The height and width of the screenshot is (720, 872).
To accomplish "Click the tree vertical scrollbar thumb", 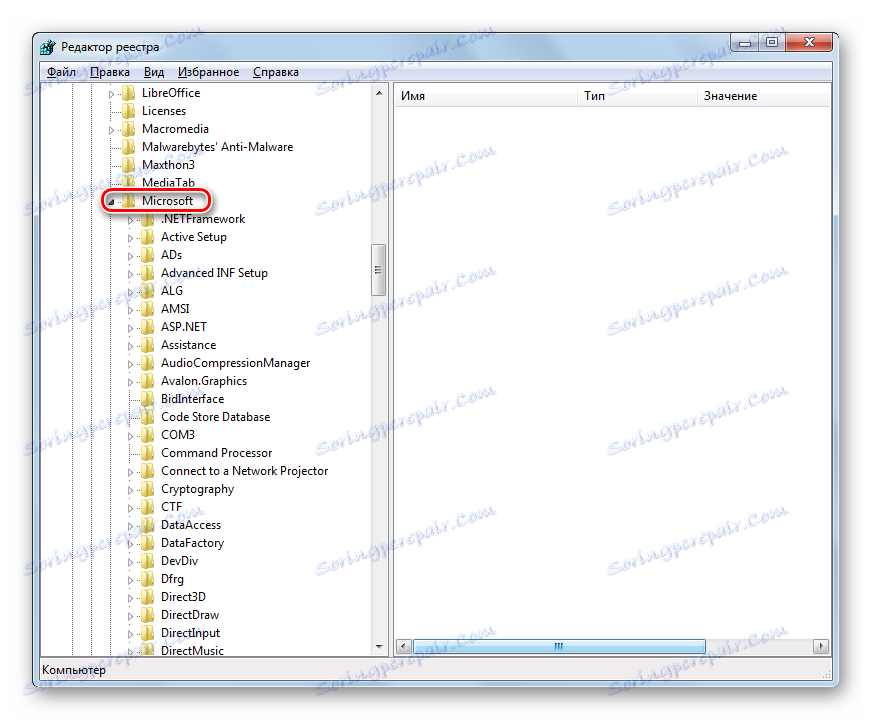I will click(379, 270).
